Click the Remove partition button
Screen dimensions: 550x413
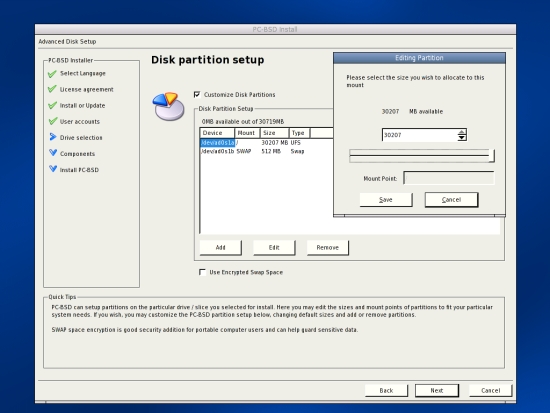pos(328,248)
